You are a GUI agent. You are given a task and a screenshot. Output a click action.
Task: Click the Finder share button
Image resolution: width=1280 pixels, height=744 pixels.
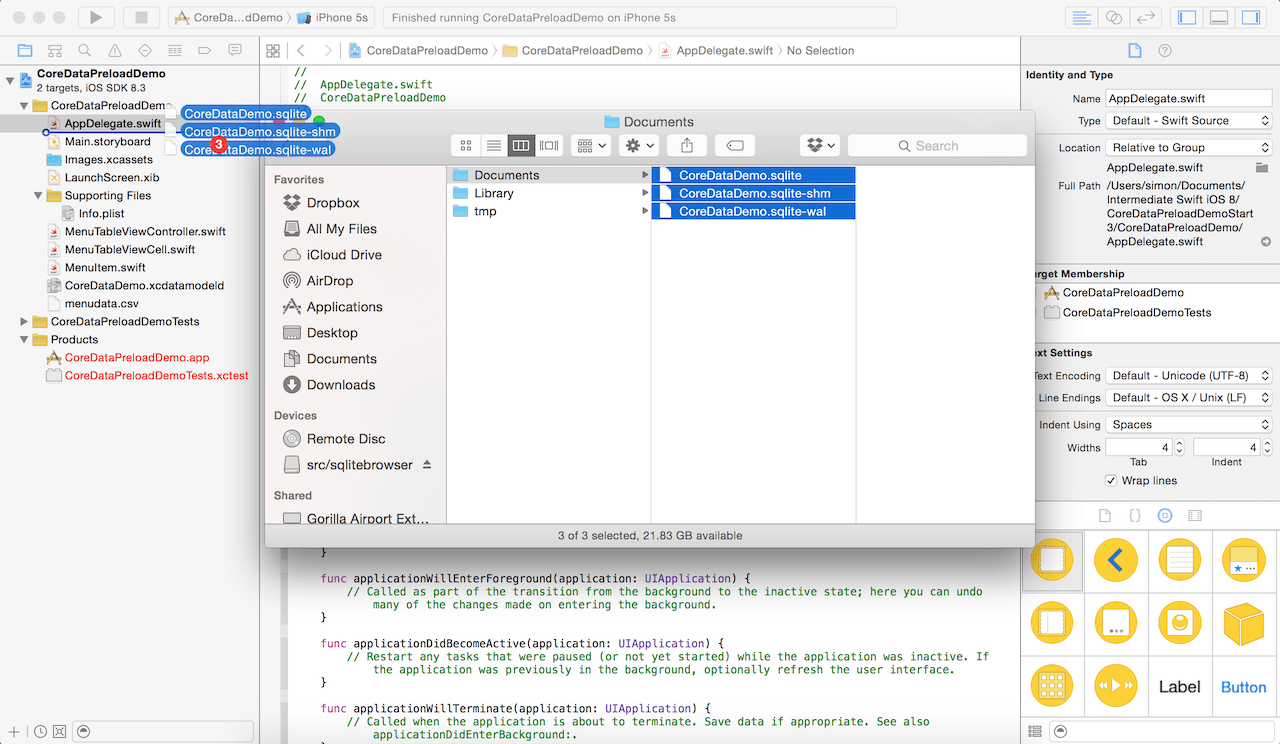tap(687, 145)
